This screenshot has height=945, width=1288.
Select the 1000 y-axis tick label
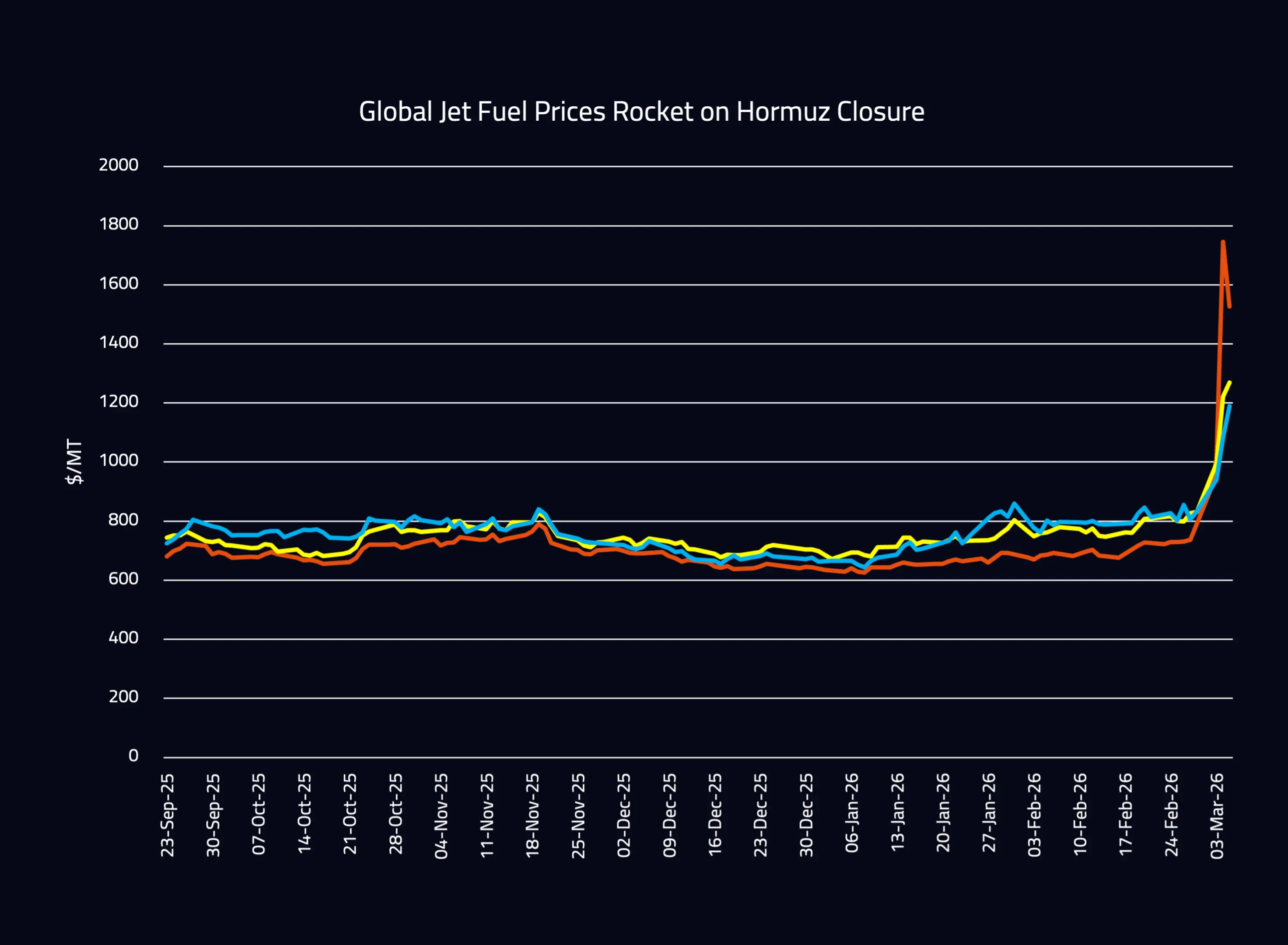coord(119,461)
